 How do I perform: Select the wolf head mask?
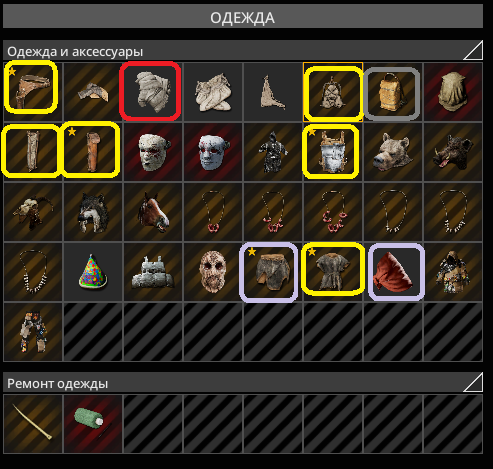click(93, 212)
